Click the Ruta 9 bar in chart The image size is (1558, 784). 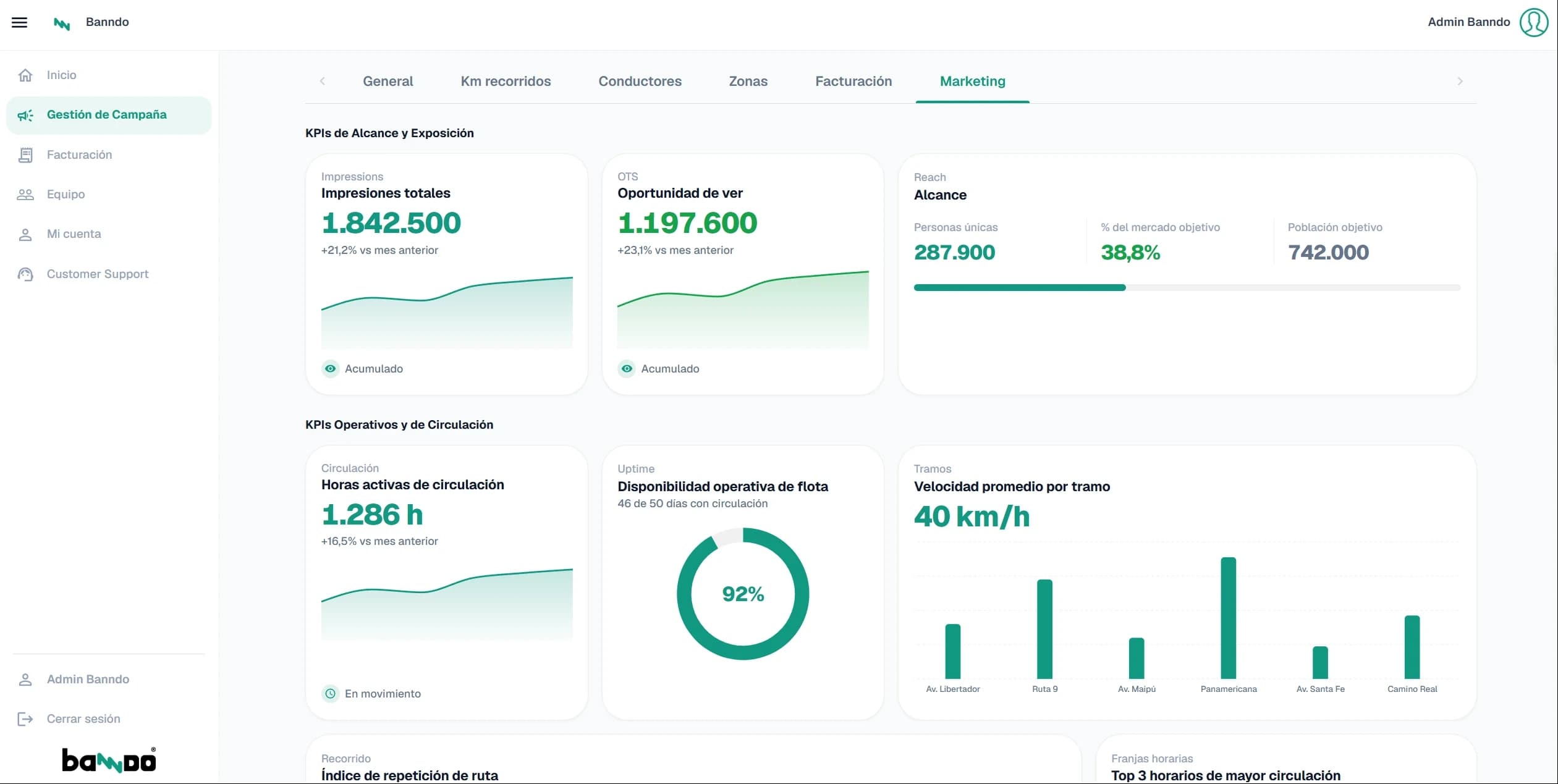pos(1044,629)
